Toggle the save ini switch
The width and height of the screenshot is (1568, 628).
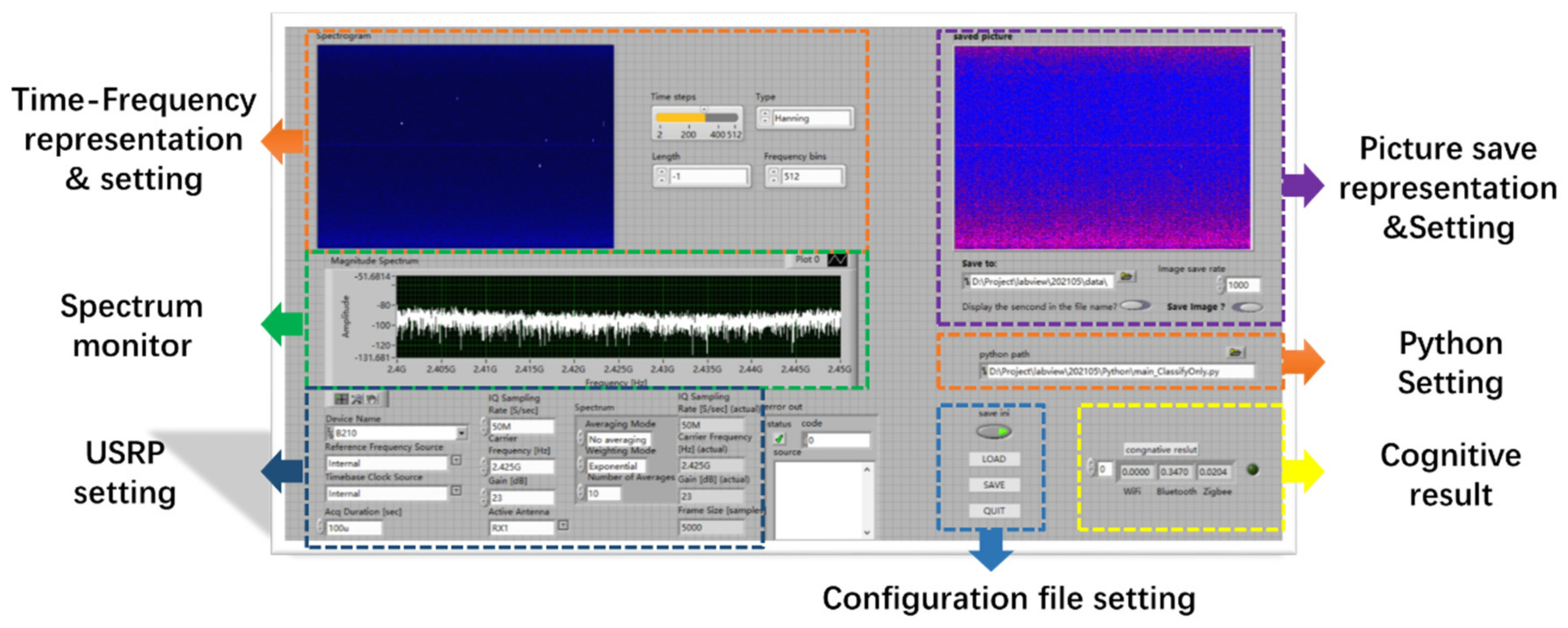coord(994,432)
